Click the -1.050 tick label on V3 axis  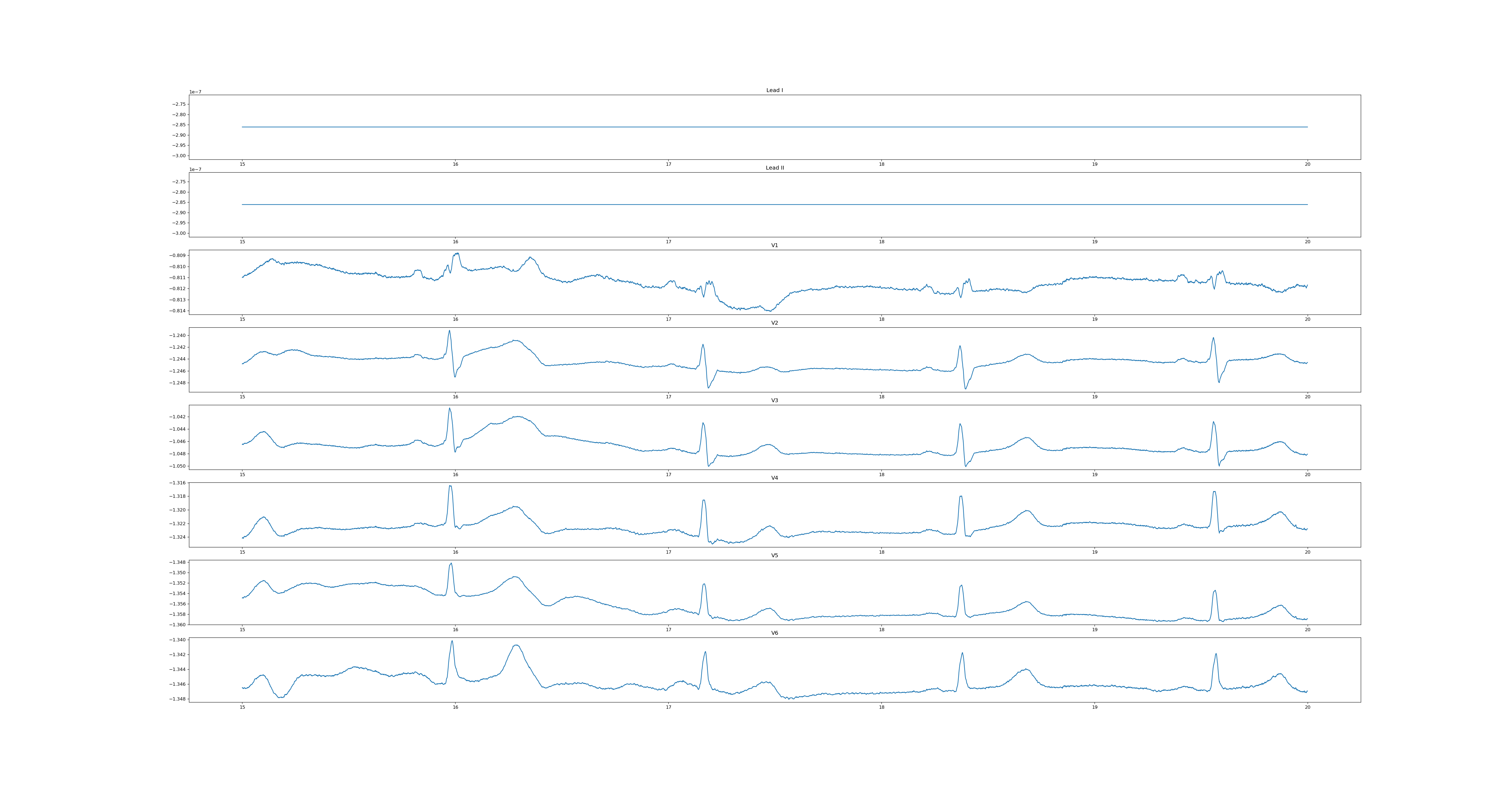point(177,466)
